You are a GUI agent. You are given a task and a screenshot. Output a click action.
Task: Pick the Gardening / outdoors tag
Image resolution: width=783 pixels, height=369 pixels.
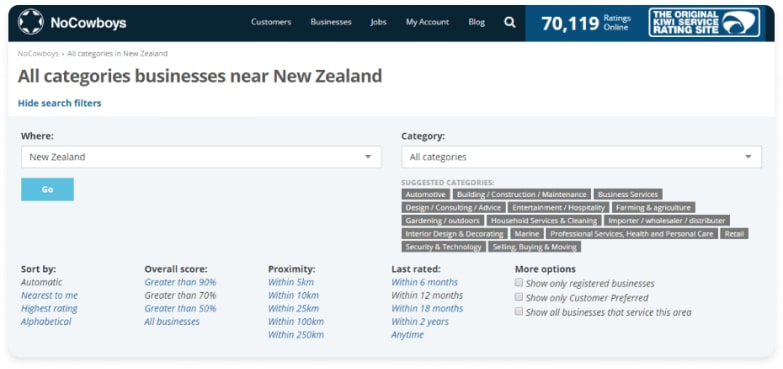tap(442, 220)
